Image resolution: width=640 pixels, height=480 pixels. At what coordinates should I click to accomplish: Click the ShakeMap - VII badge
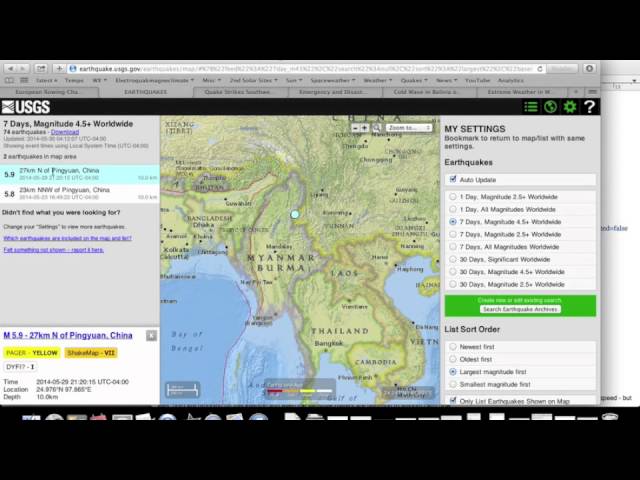click(91, 353)
